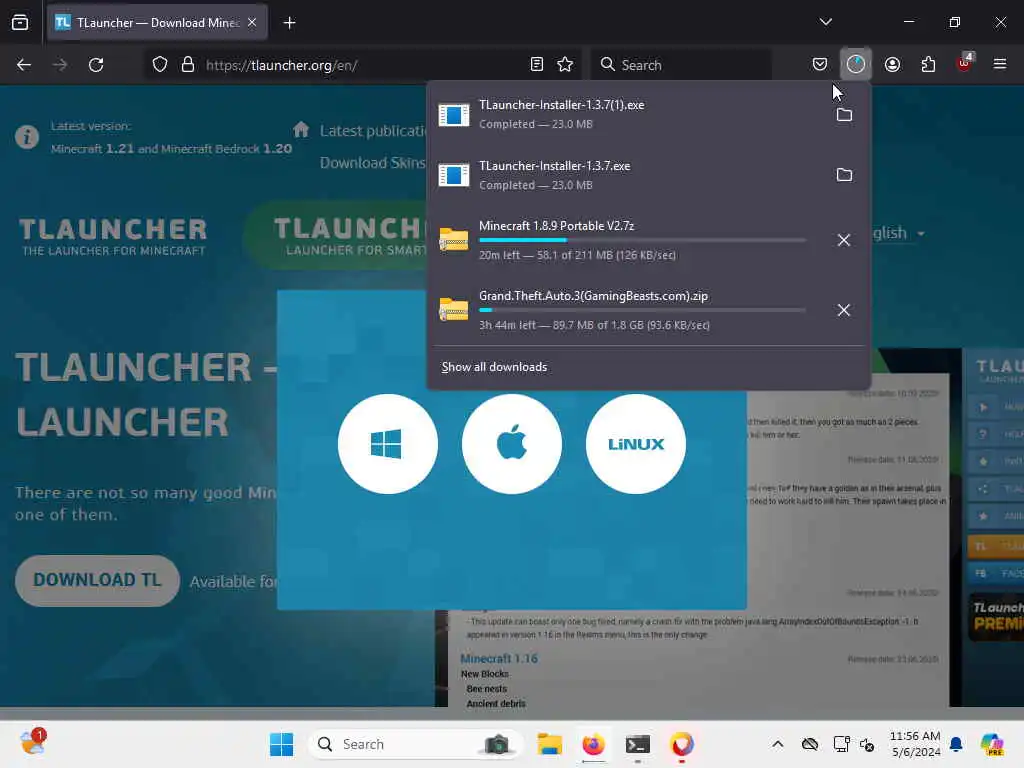Expand hidden system tray icons chevron
The image size is (1024, 768).
pyautogui.click(x=777, y=744)
